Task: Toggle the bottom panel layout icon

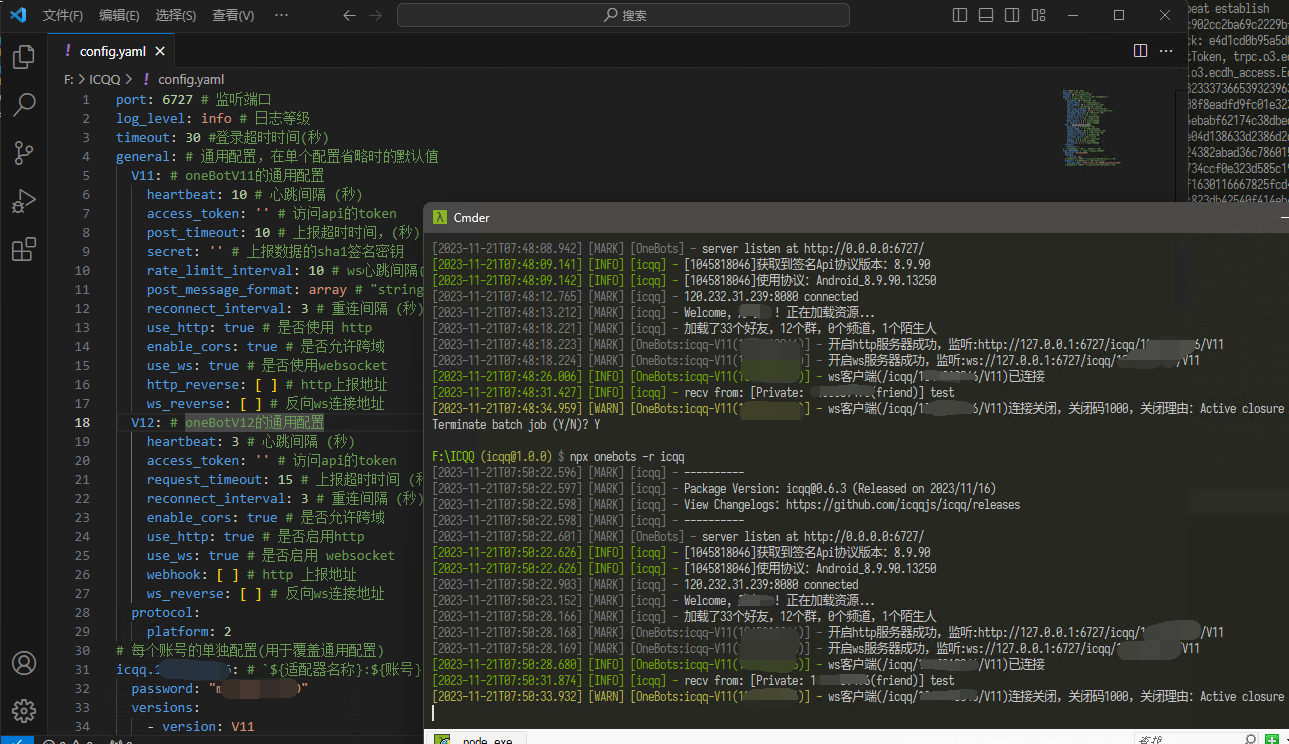Action: 986,15
